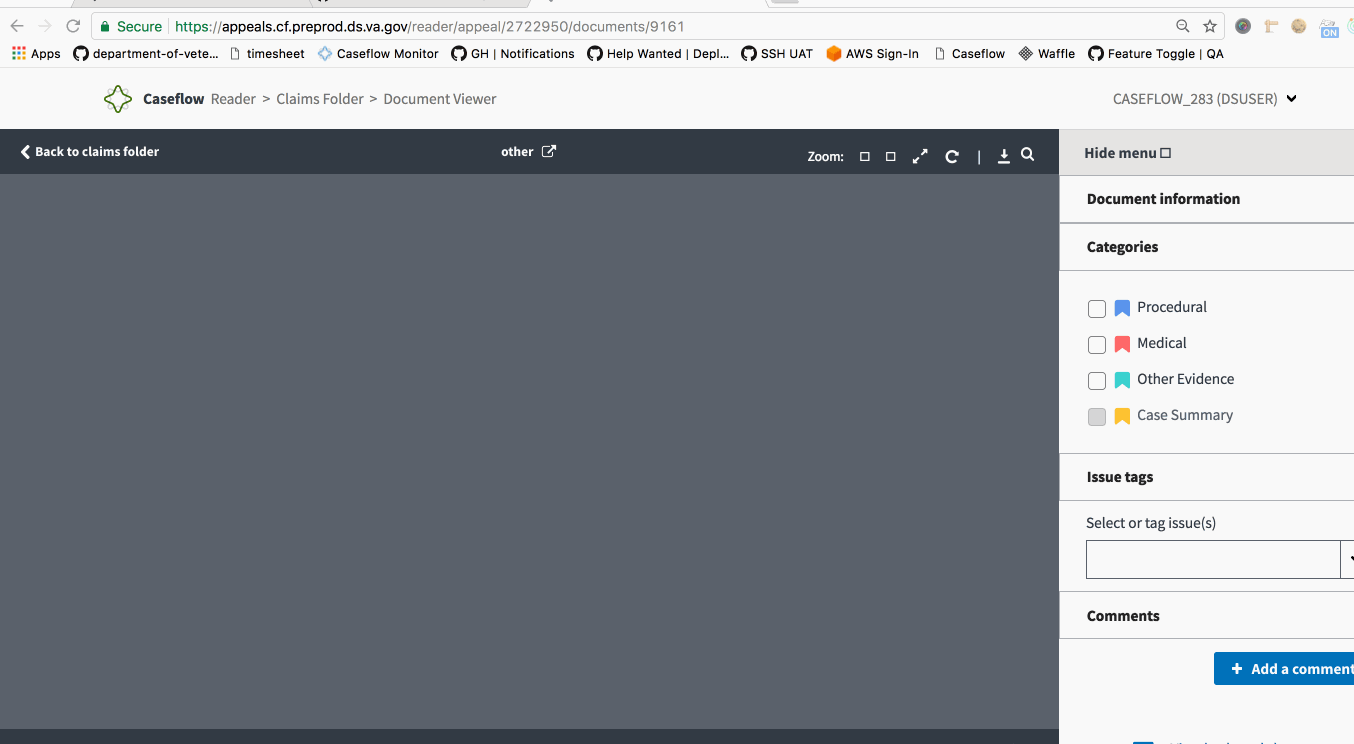
Task: Open the issue tags dropdown arrow
Action: click(1348, 559)
